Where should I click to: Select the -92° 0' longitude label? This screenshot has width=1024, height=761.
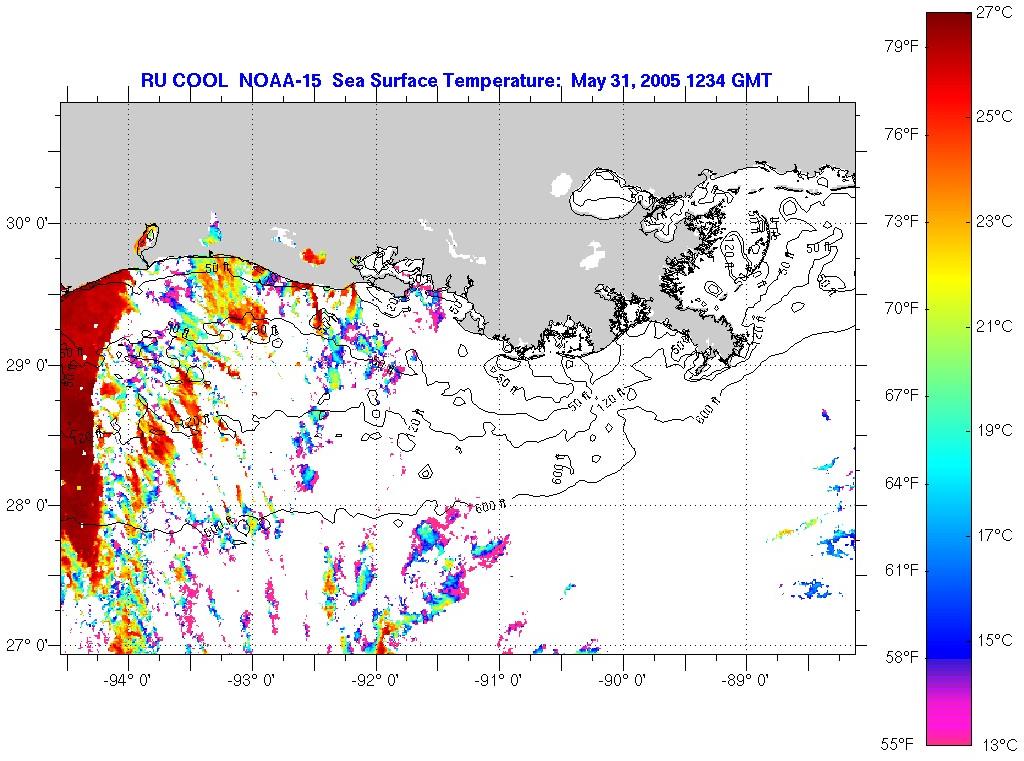pyautogui.click(x=376, y=680)
